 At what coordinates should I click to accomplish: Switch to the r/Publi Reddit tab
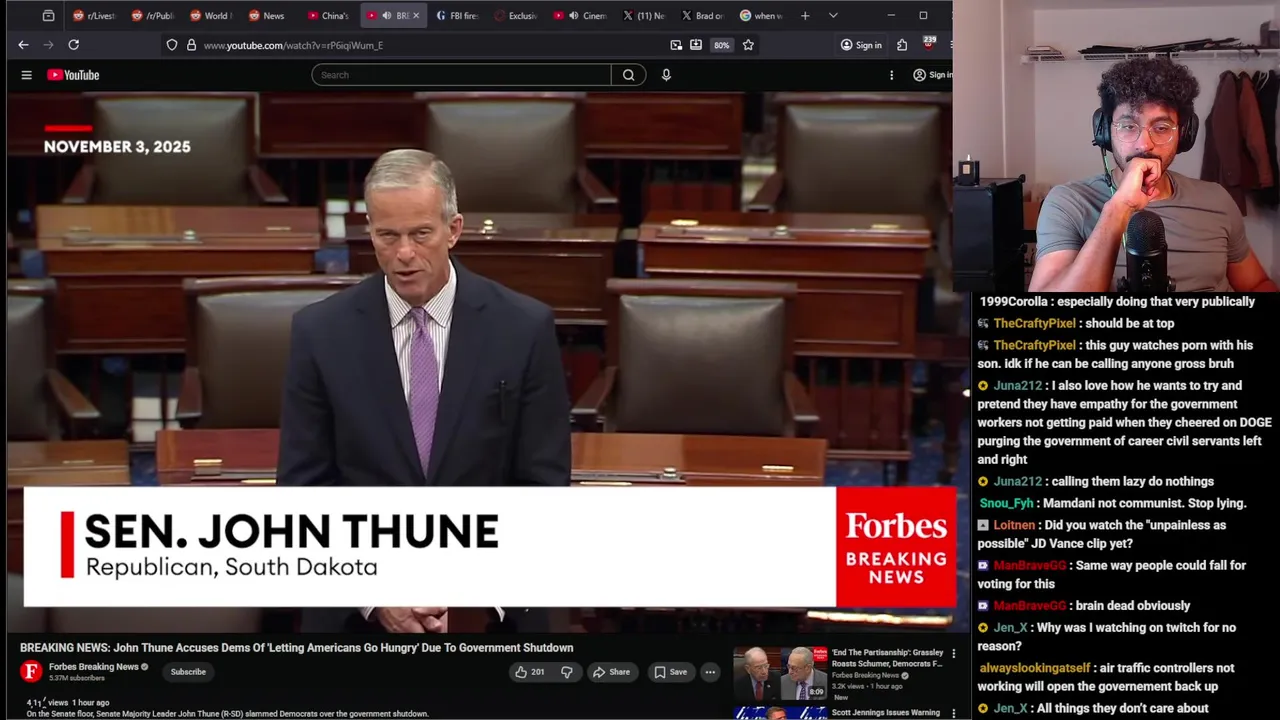point(152,16)
